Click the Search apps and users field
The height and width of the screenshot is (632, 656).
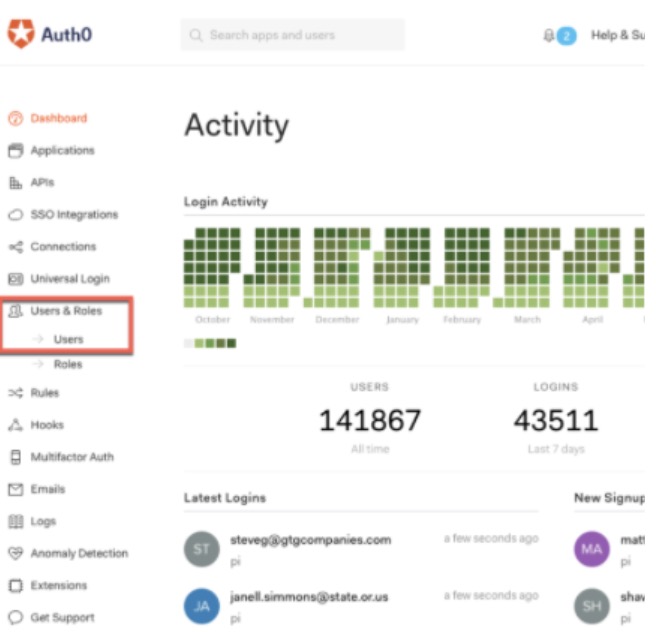point(293,35)
